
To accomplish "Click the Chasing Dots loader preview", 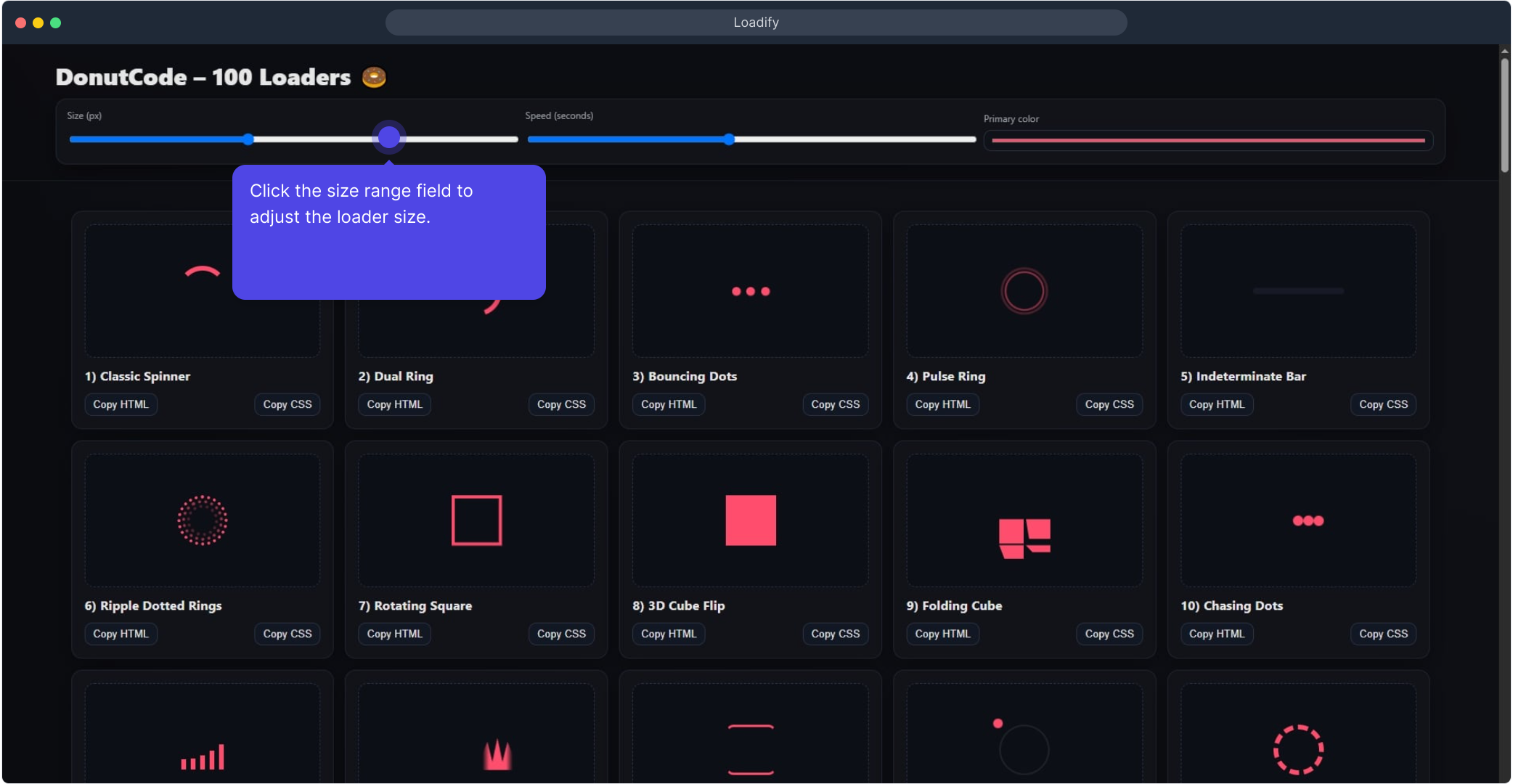I will tap(1299, 519).
